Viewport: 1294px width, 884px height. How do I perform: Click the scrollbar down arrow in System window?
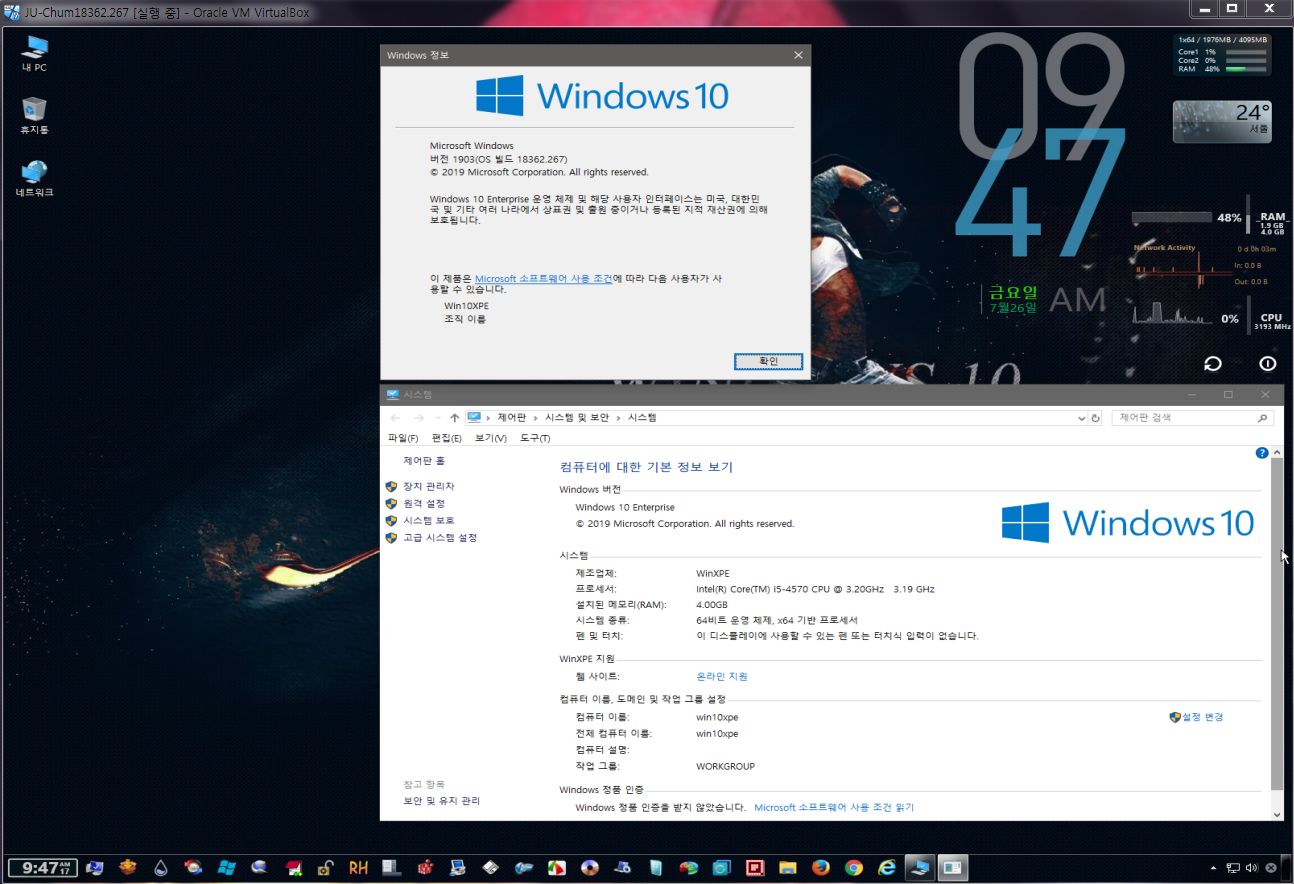[1276, 814]
